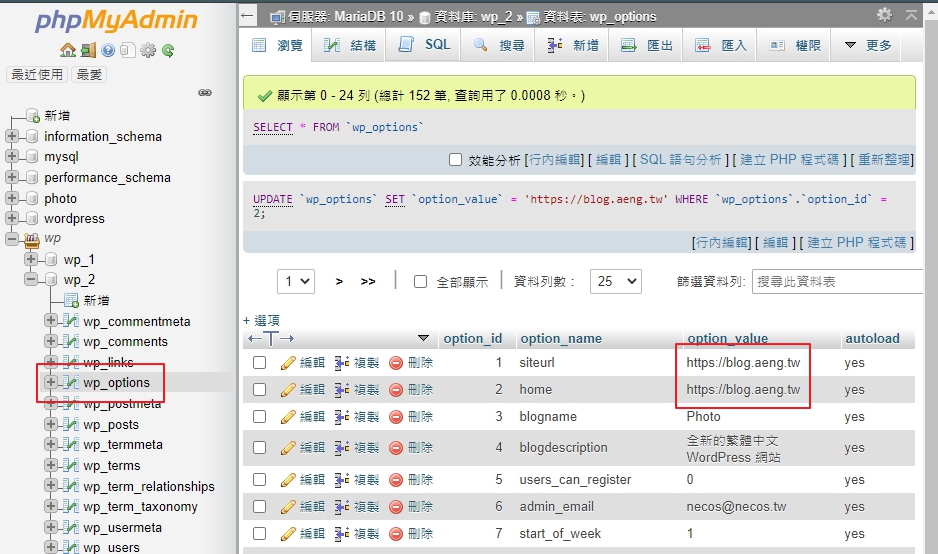
Task: Click the back arrow in header
Action: point(248,16)
